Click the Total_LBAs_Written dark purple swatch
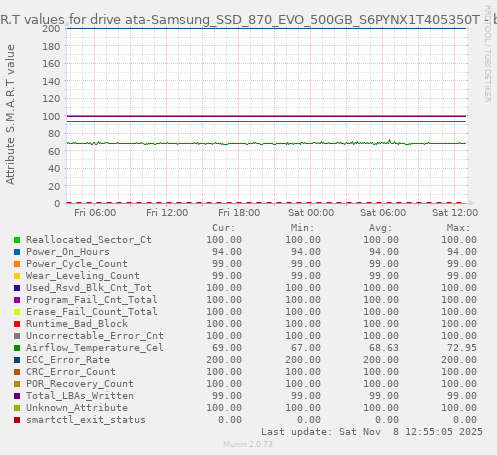497x455 pixels. click(x=17, y=396)
